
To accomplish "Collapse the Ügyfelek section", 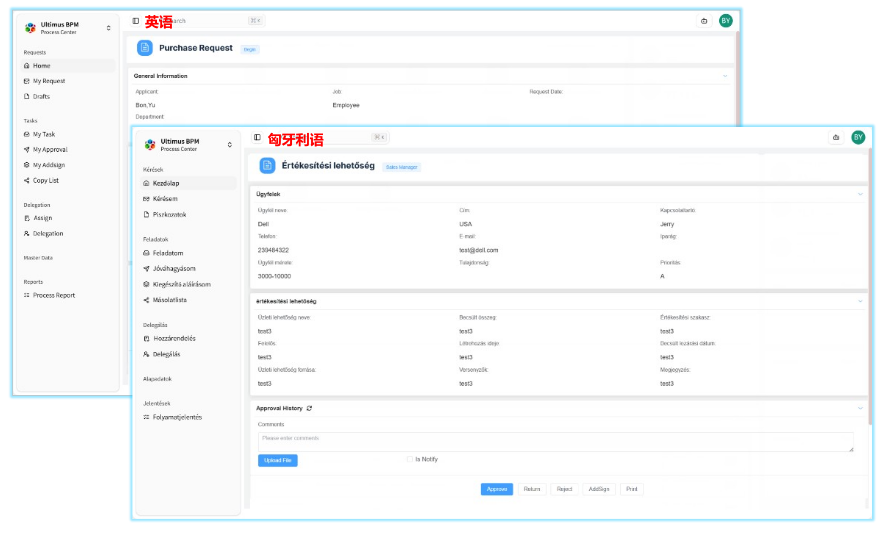I will coord(859,193).
